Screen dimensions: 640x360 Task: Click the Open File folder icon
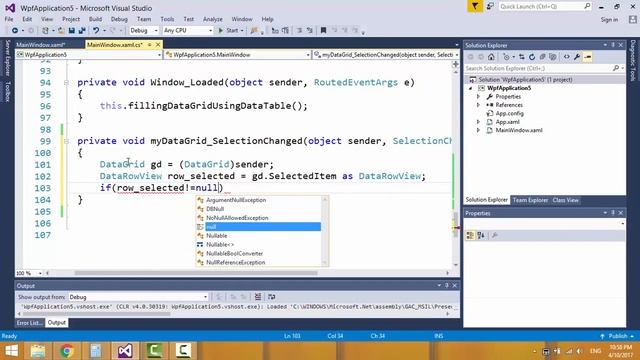[61, 31]
